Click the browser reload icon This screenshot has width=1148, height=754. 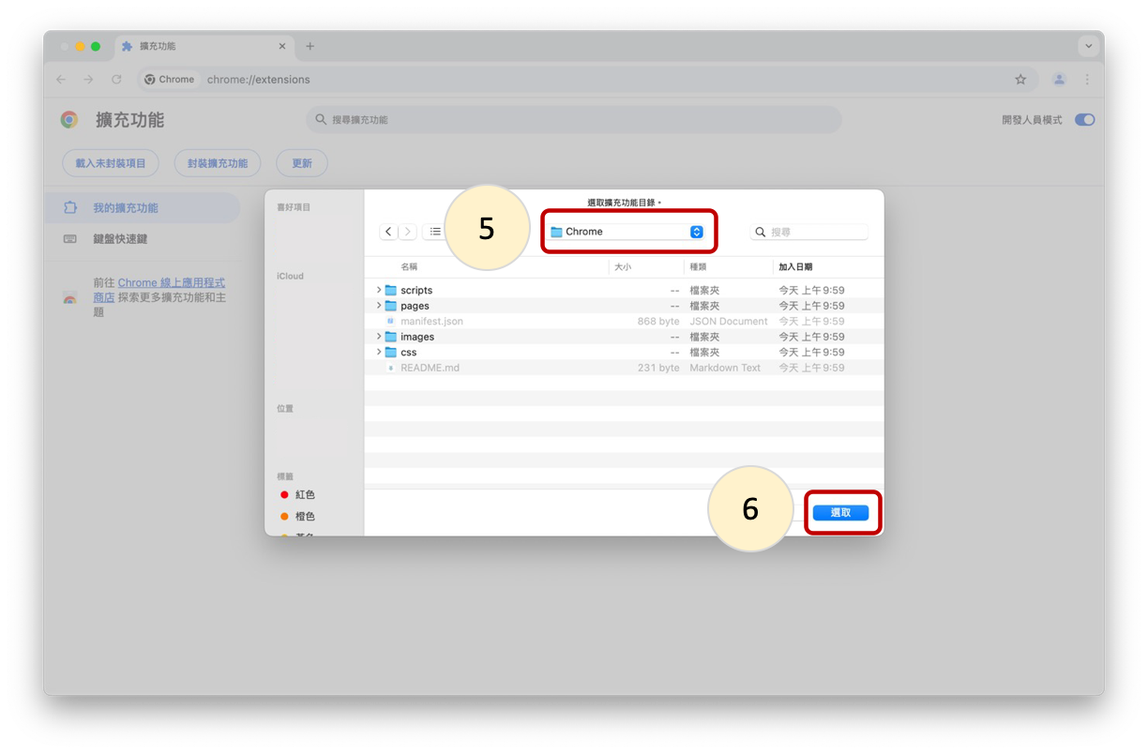(116, 79)
